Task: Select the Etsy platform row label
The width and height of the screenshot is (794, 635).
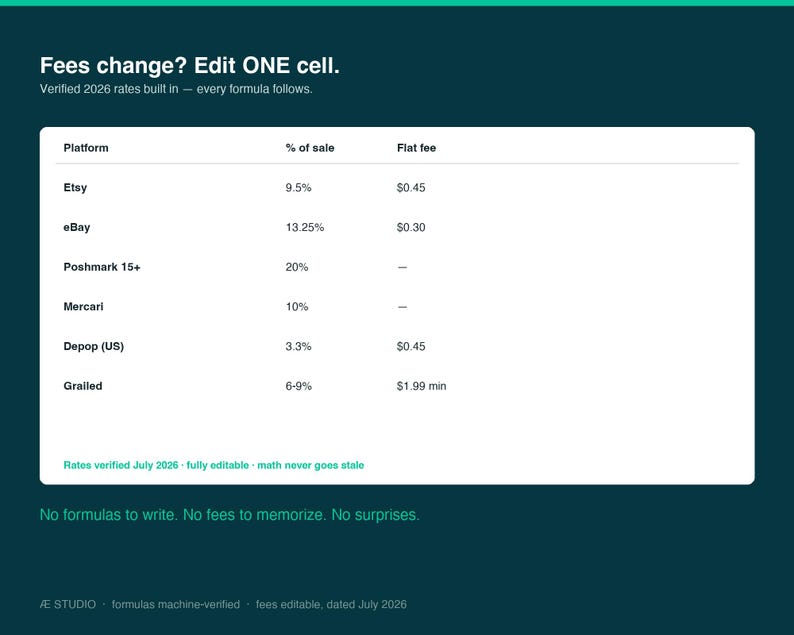Action: click(75, 187)
